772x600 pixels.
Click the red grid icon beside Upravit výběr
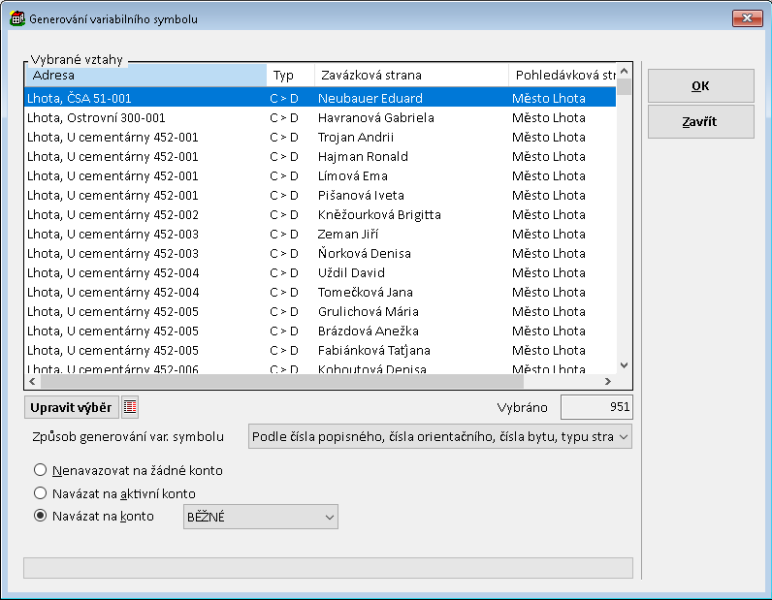pyautogui.click(x=131, y=407)
